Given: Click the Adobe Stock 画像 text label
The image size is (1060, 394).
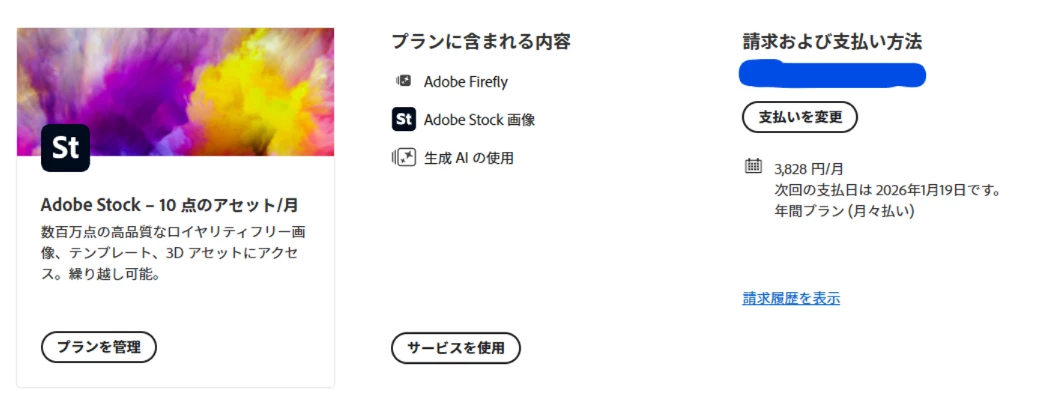Looking at the screenshot, I should 480,120.
